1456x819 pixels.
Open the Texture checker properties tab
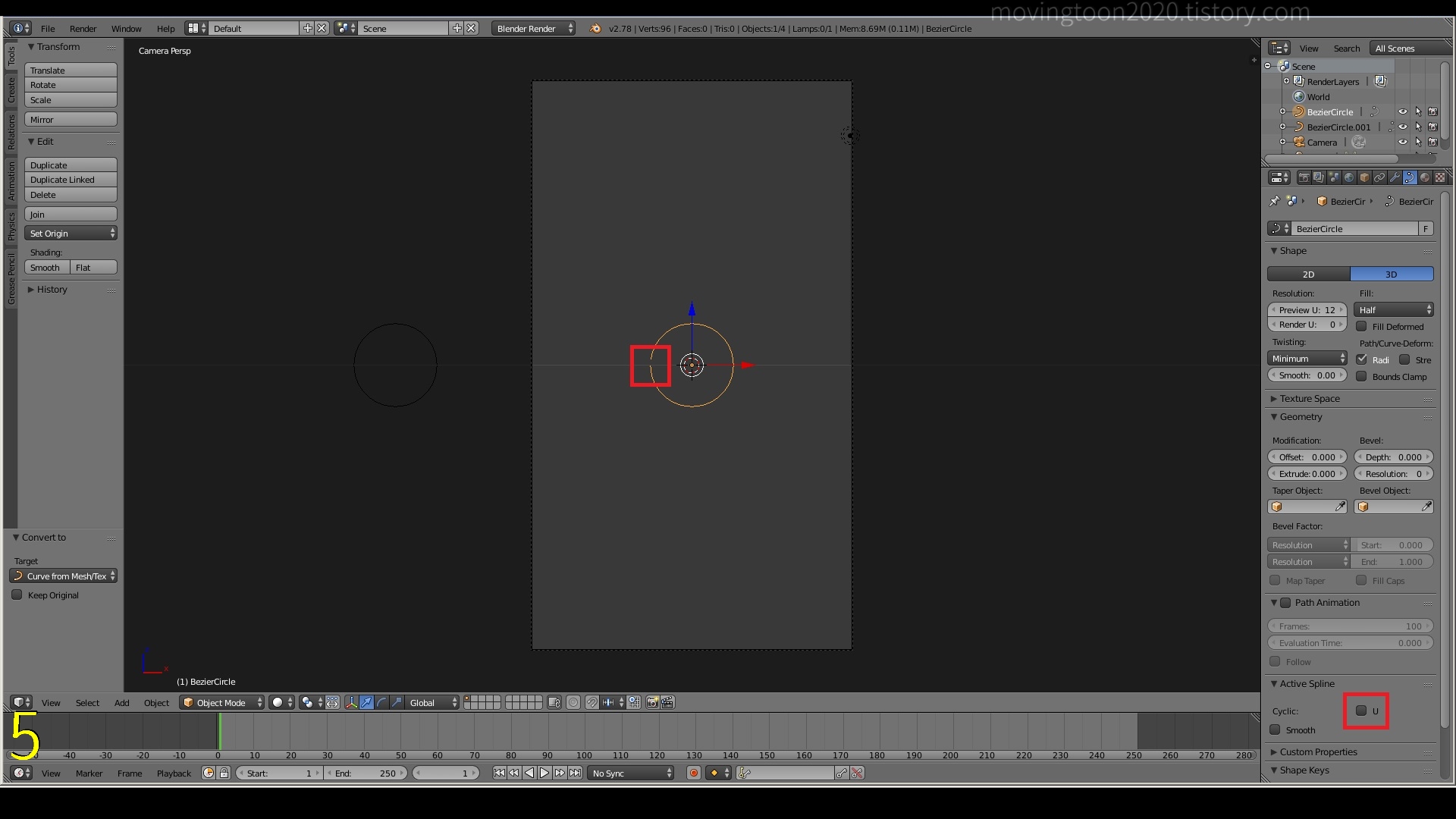(1440, 177)
